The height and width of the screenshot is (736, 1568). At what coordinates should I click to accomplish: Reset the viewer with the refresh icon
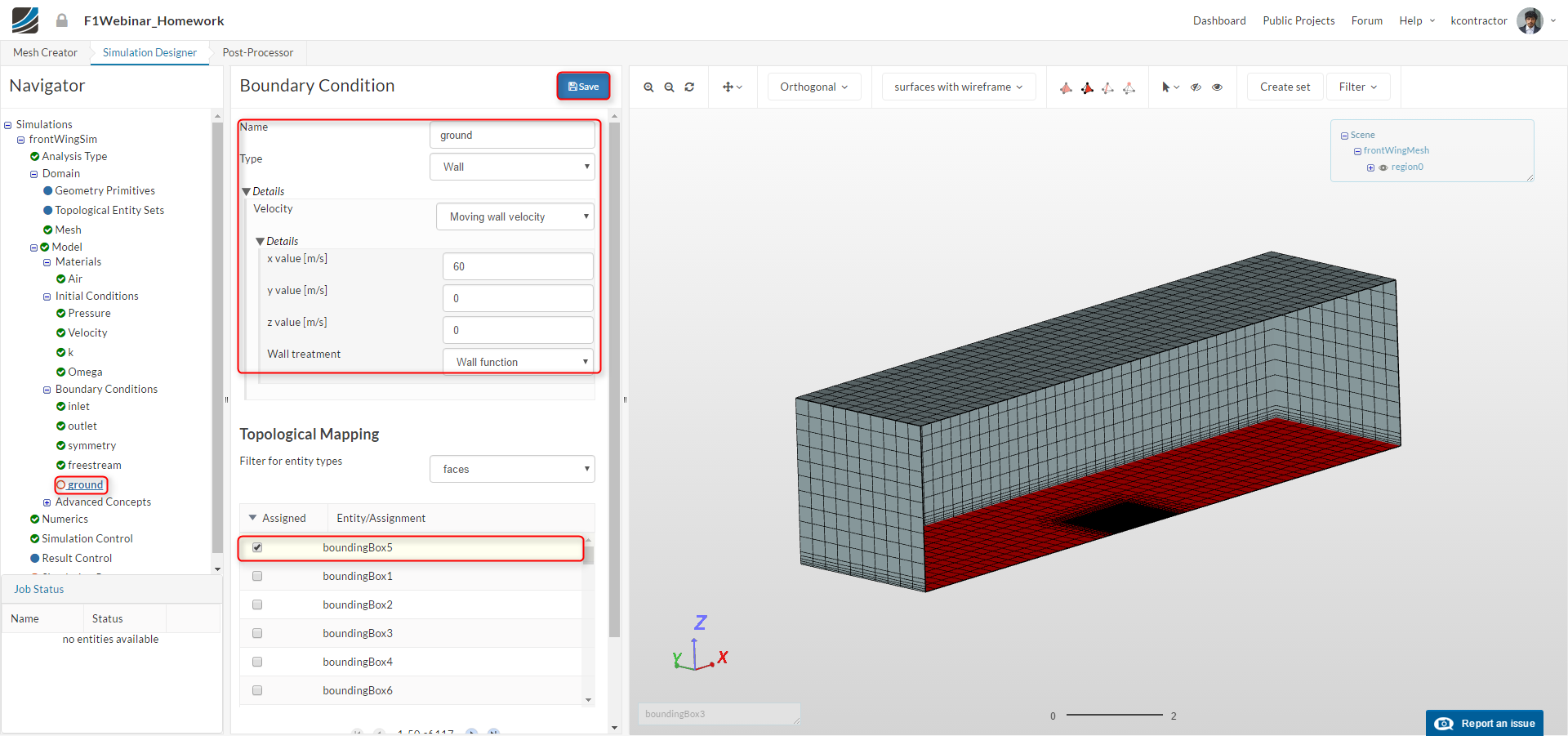click(x=689, y=87)
